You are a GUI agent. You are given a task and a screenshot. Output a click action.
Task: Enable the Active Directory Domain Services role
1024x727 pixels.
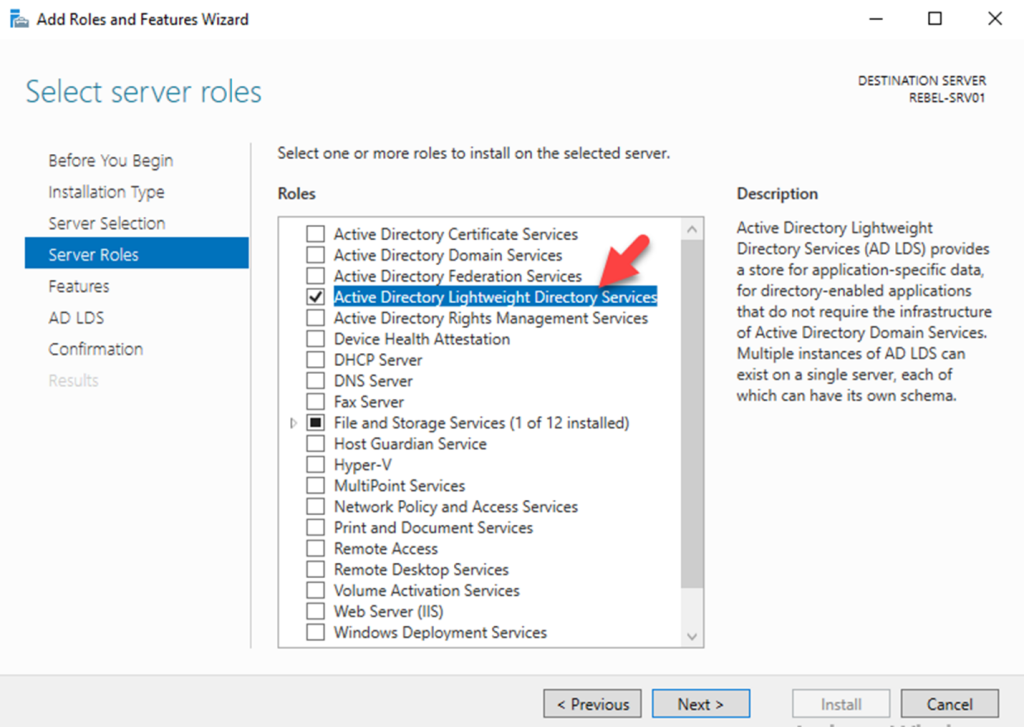click(316, 255)
